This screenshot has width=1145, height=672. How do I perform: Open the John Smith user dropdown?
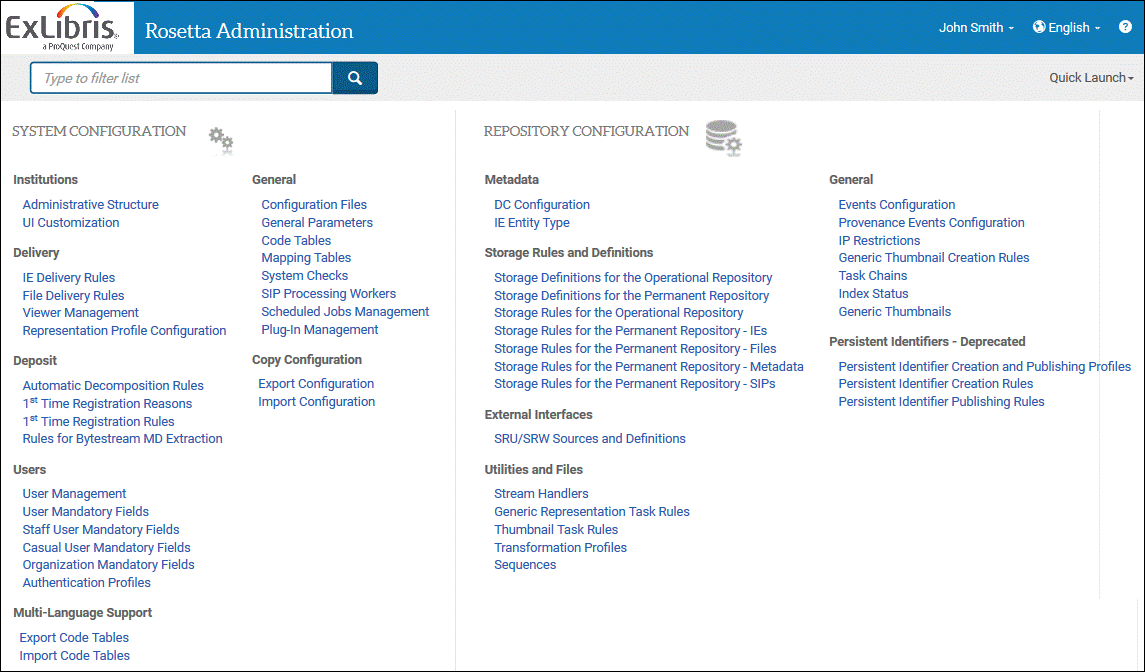(976, 28)
